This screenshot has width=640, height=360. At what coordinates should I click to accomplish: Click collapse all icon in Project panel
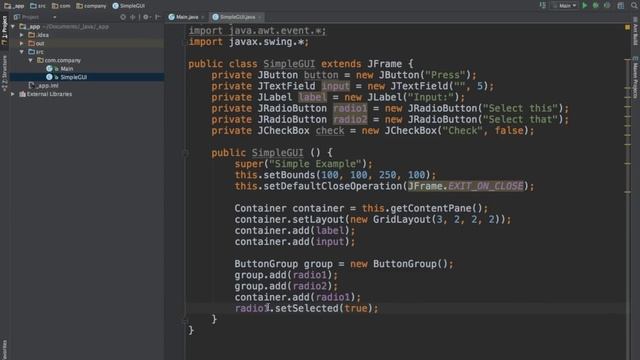(133, 17)
